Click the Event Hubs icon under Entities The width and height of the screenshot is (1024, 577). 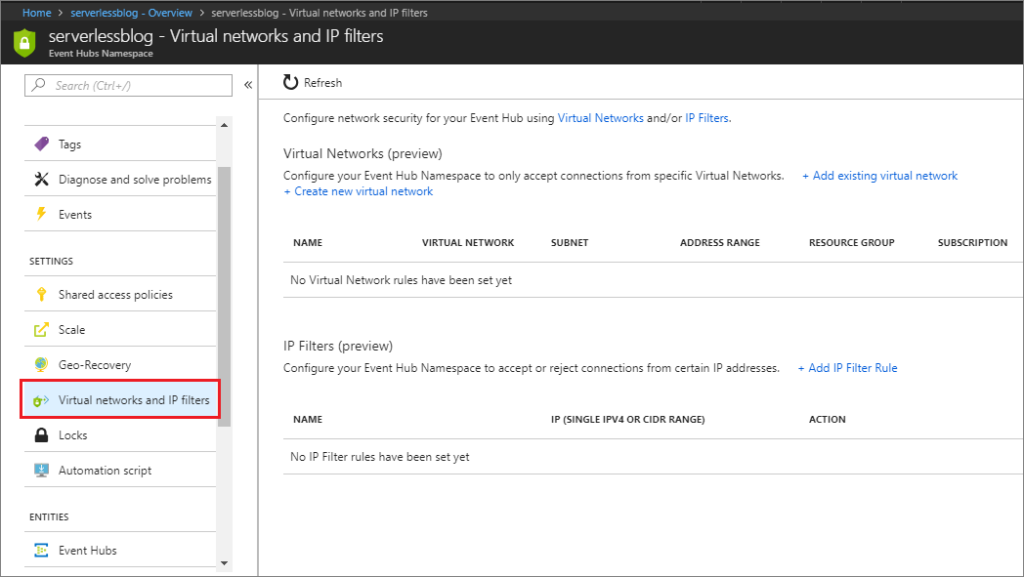[41, 550]
